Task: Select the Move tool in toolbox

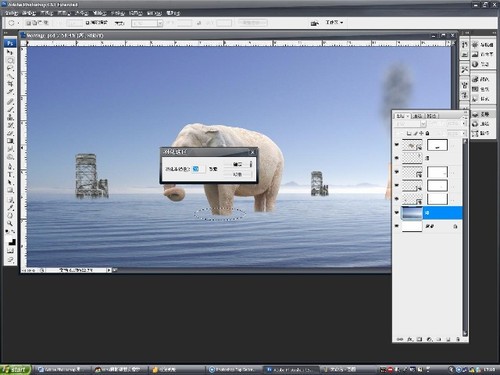Action: tap(10, 52)
